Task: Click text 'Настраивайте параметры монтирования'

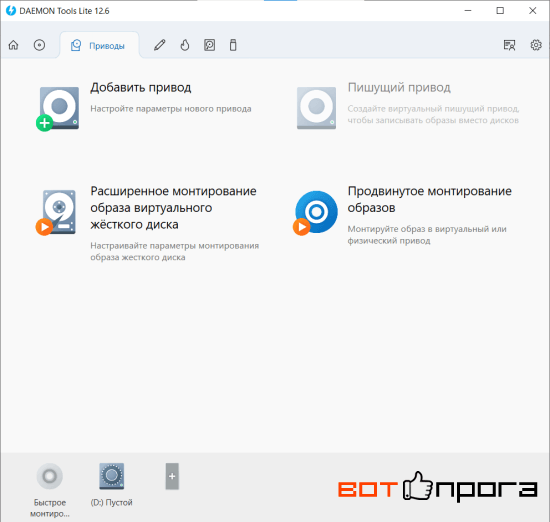Action: click(175, 246)
